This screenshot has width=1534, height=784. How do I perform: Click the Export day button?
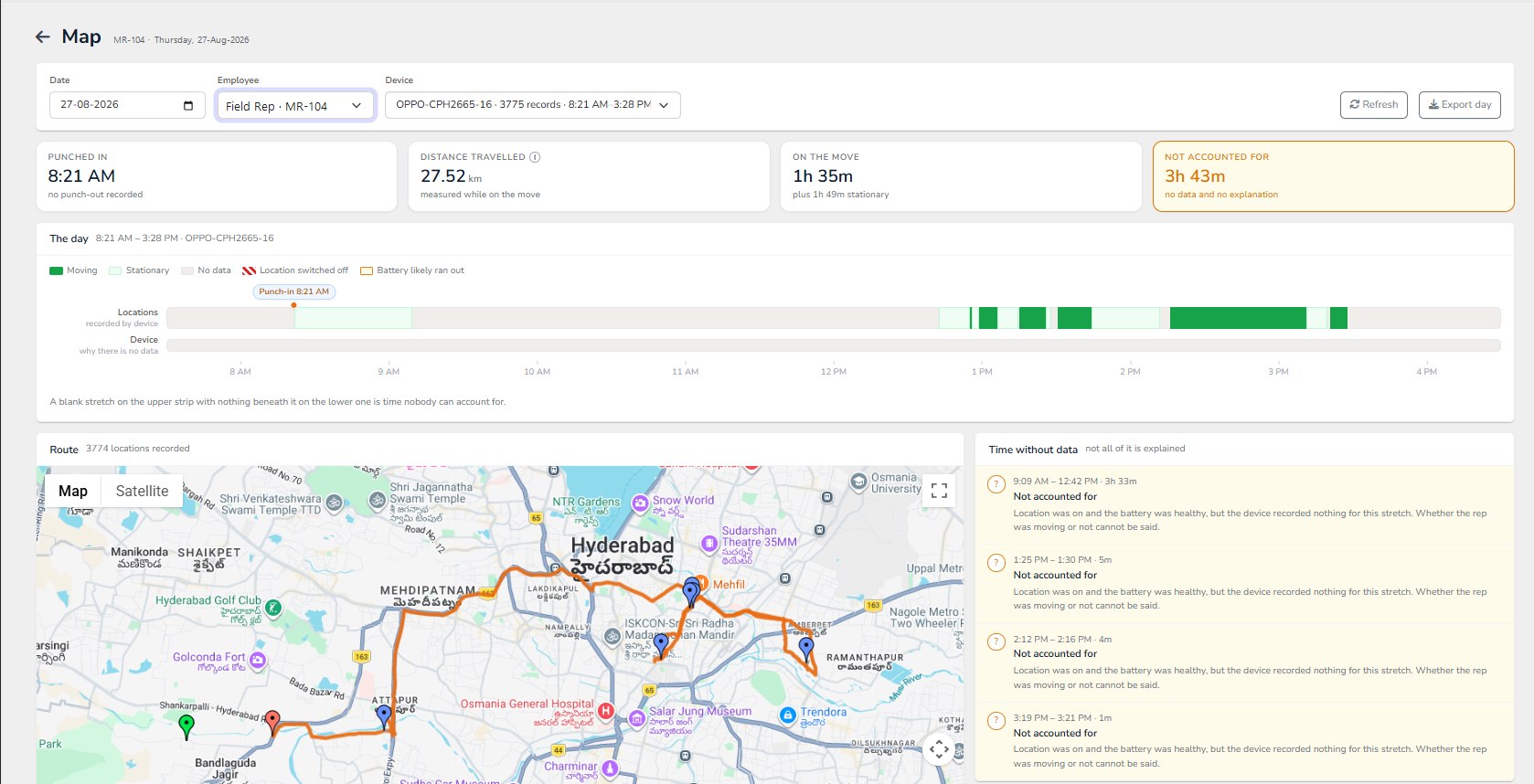1460,105
